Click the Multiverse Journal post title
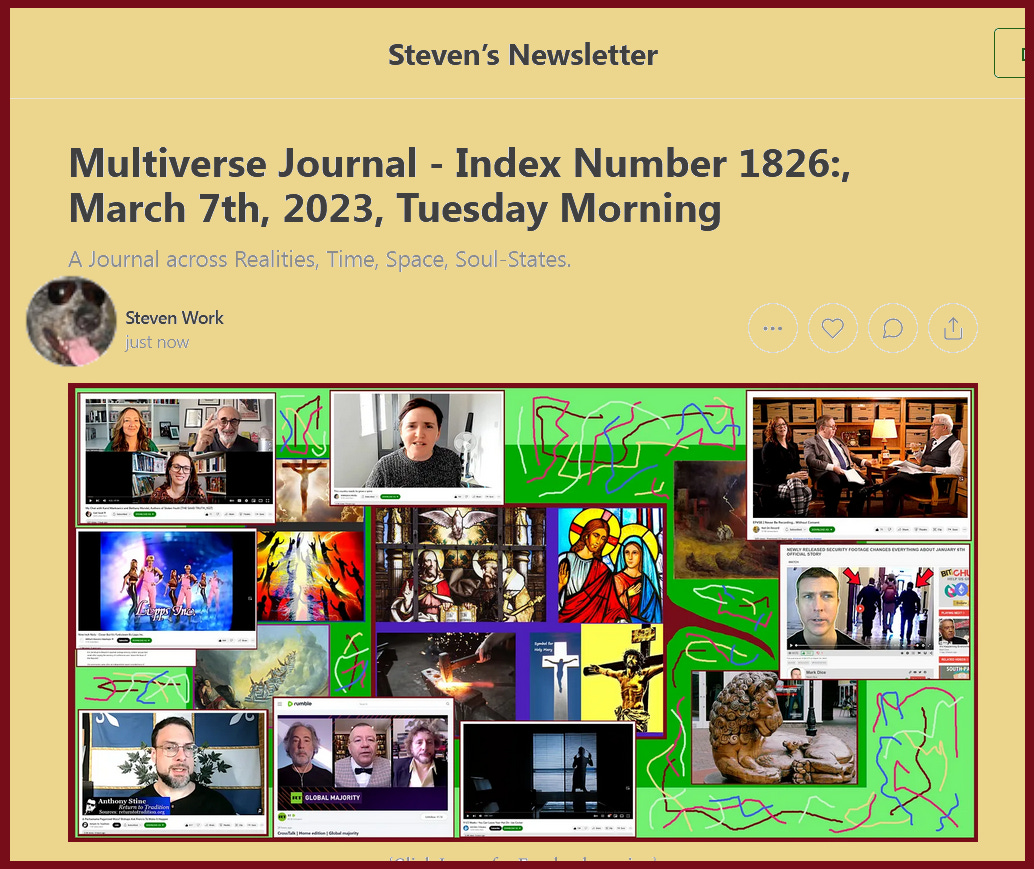 (460, 185)
